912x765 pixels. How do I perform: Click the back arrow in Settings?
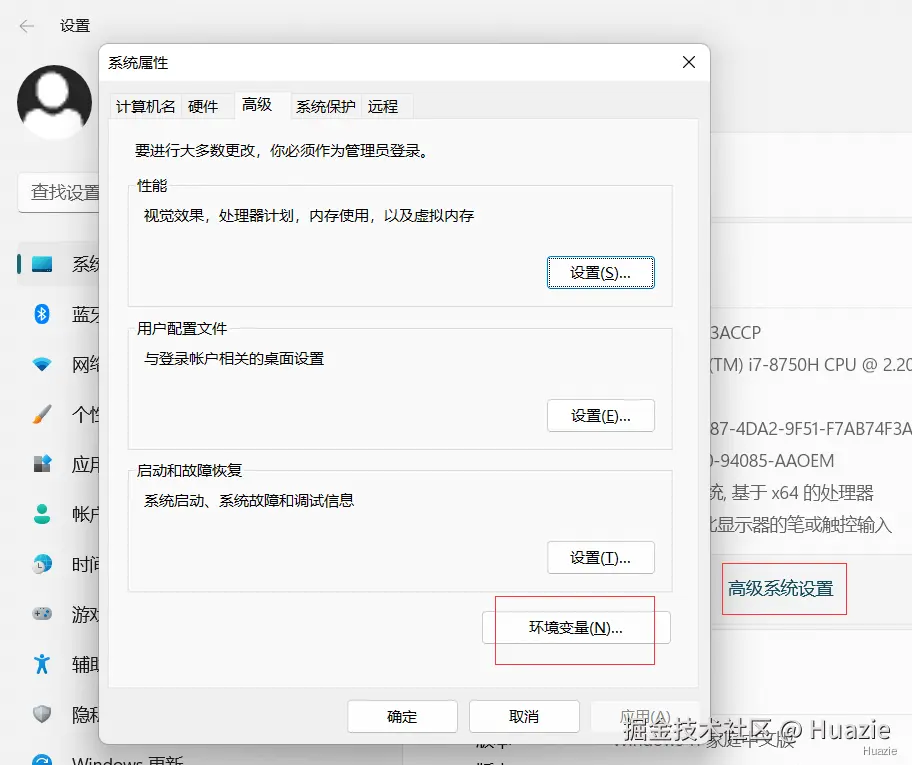27,26
